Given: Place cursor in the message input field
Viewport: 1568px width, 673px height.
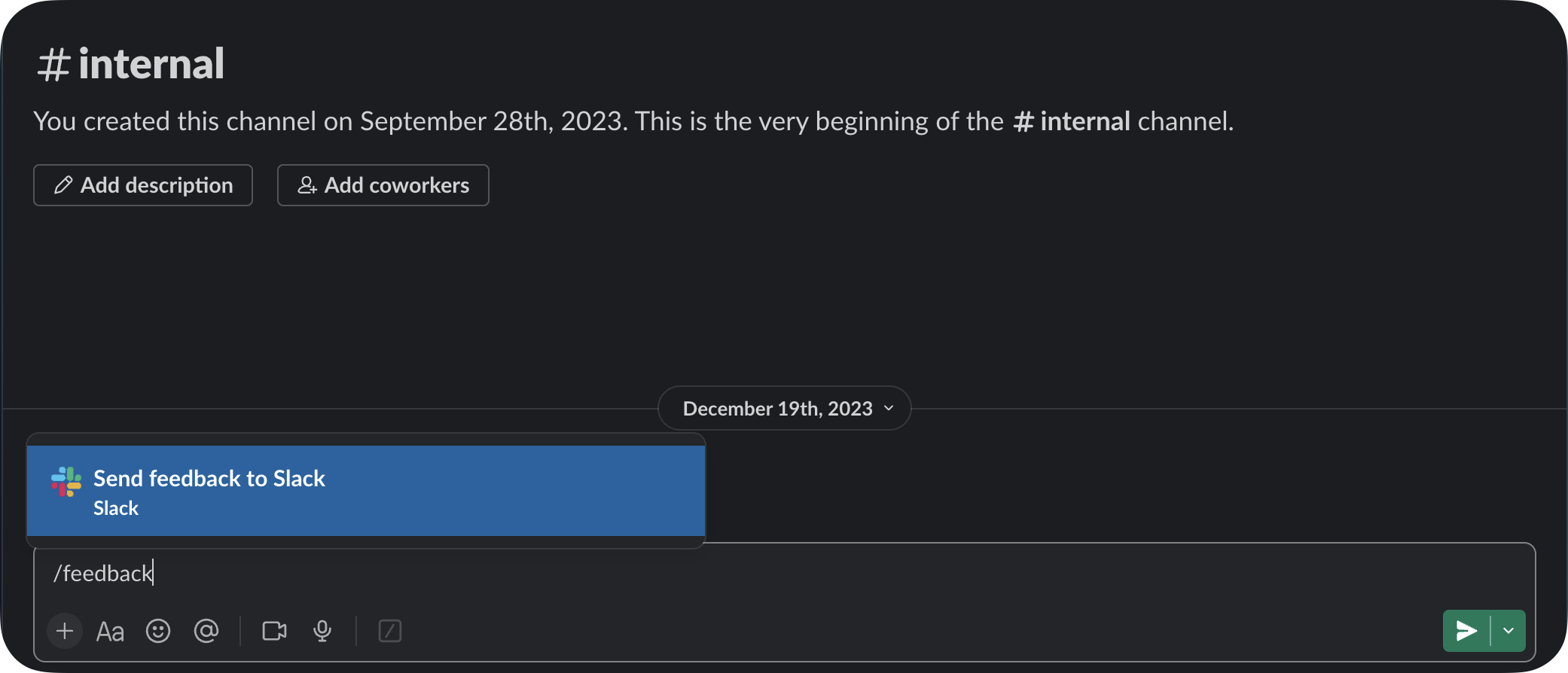Looking at the screenshot, I should point(452,574).
